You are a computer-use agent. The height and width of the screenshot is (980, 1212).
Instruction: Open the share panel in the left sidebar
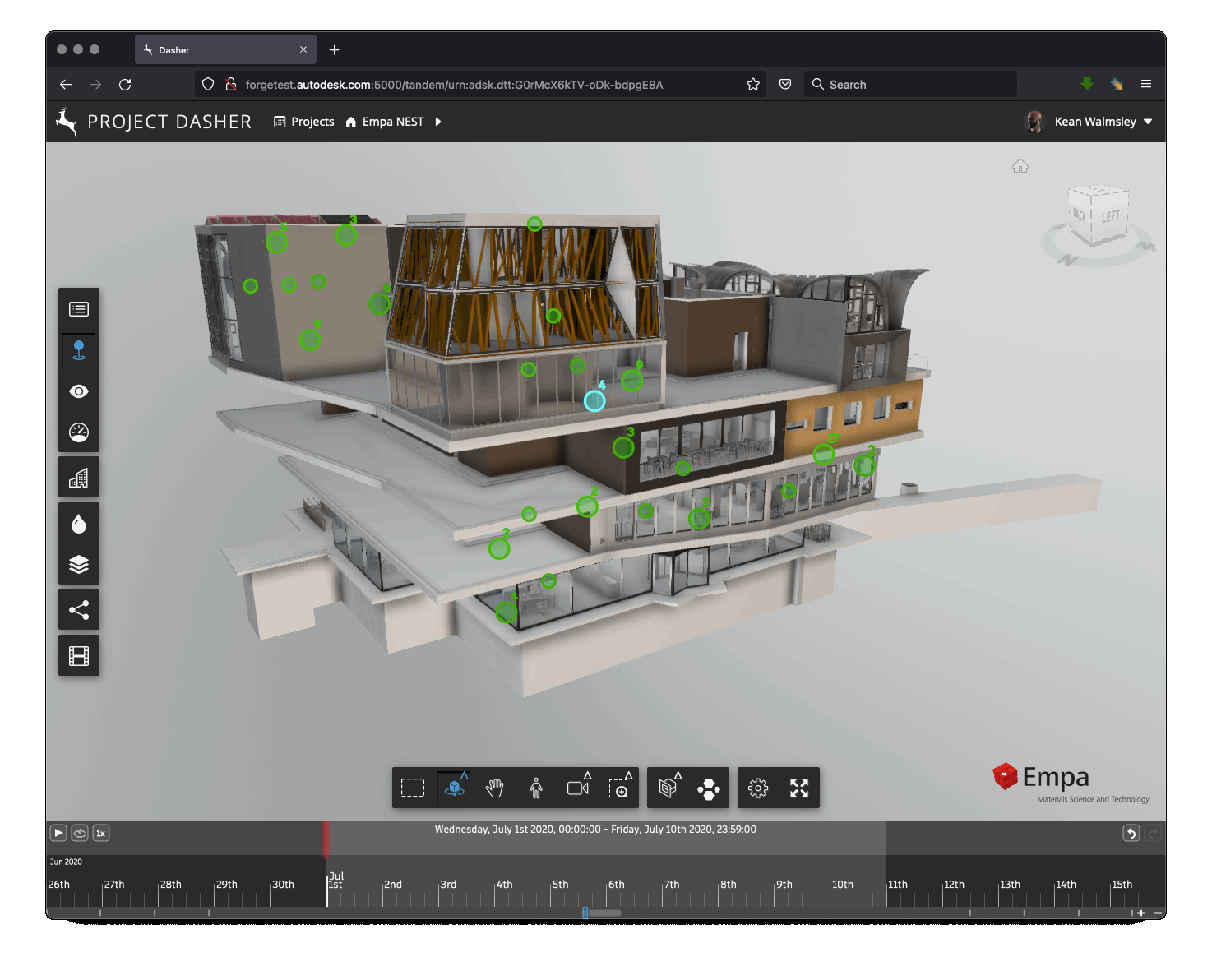[x=79, y=610]
